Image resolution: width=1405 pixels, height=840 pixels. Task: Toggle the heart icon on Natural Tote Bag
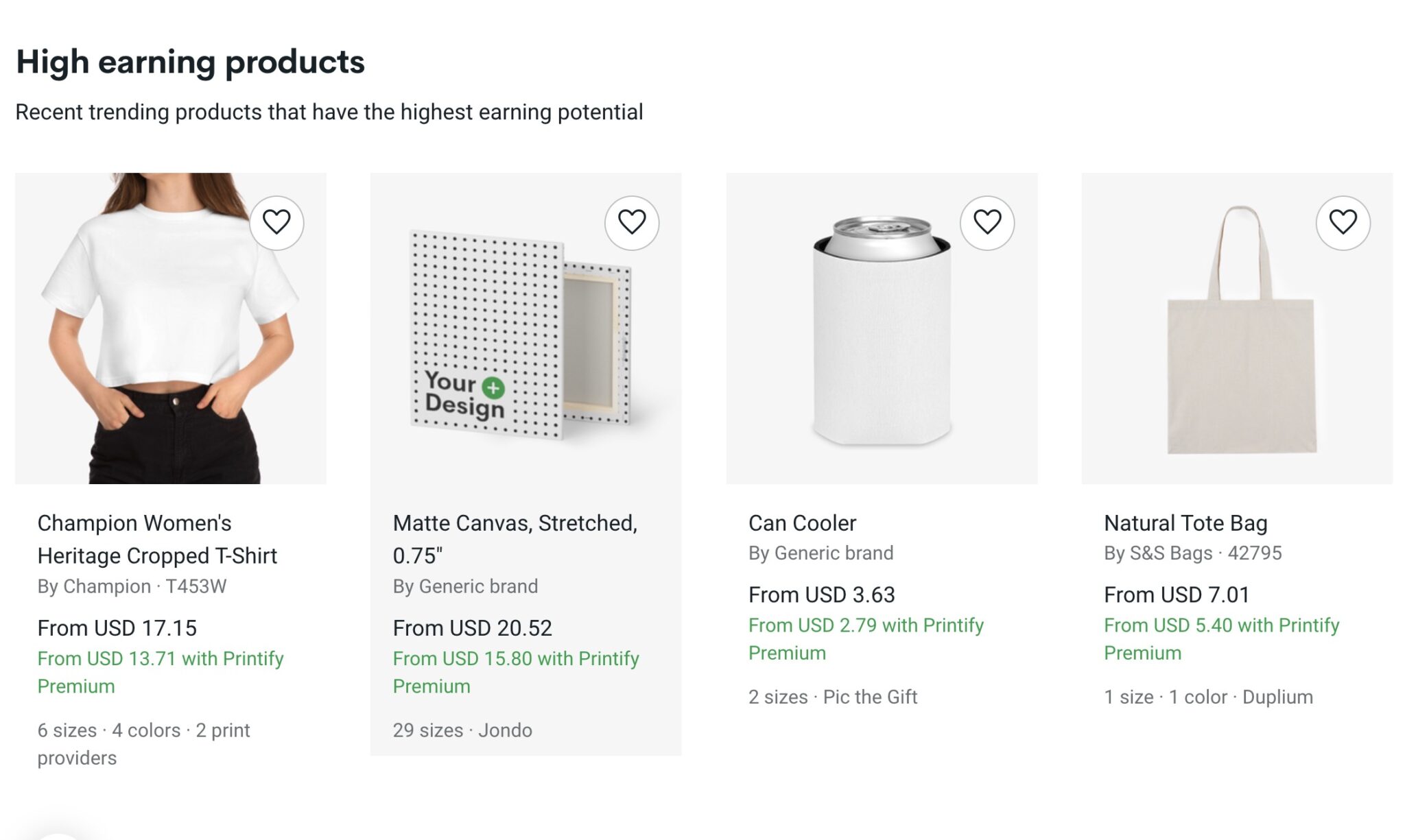click(x=1342, y=223)
